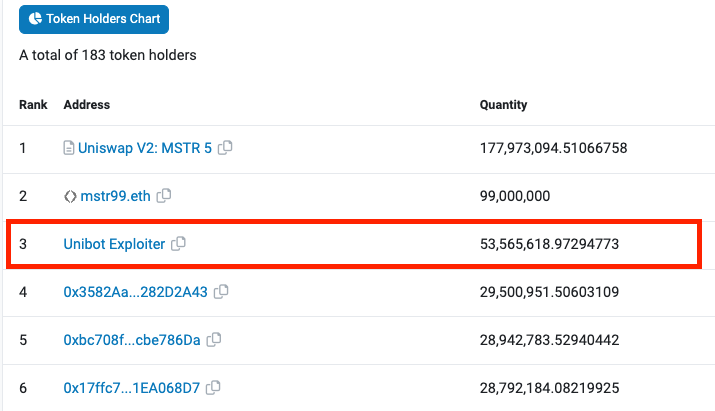Open holder 0x3582Aa...282D2A43 link
Image resolution: width=715 pixels, height=411 pixels.
pyautogui.click(x=135, y=292)
